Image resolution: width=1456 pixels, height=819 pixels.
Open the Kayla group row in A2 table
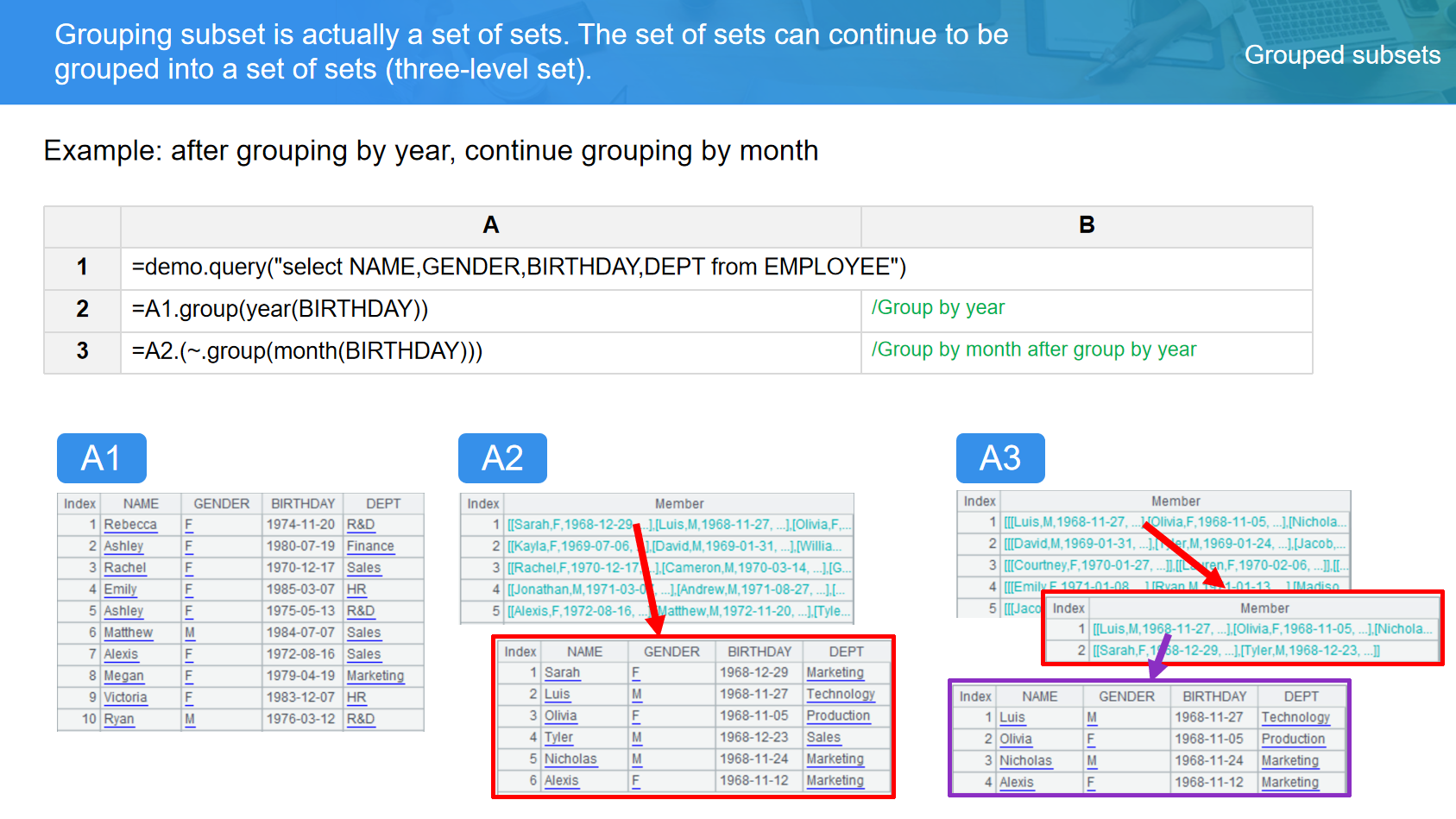678,546
